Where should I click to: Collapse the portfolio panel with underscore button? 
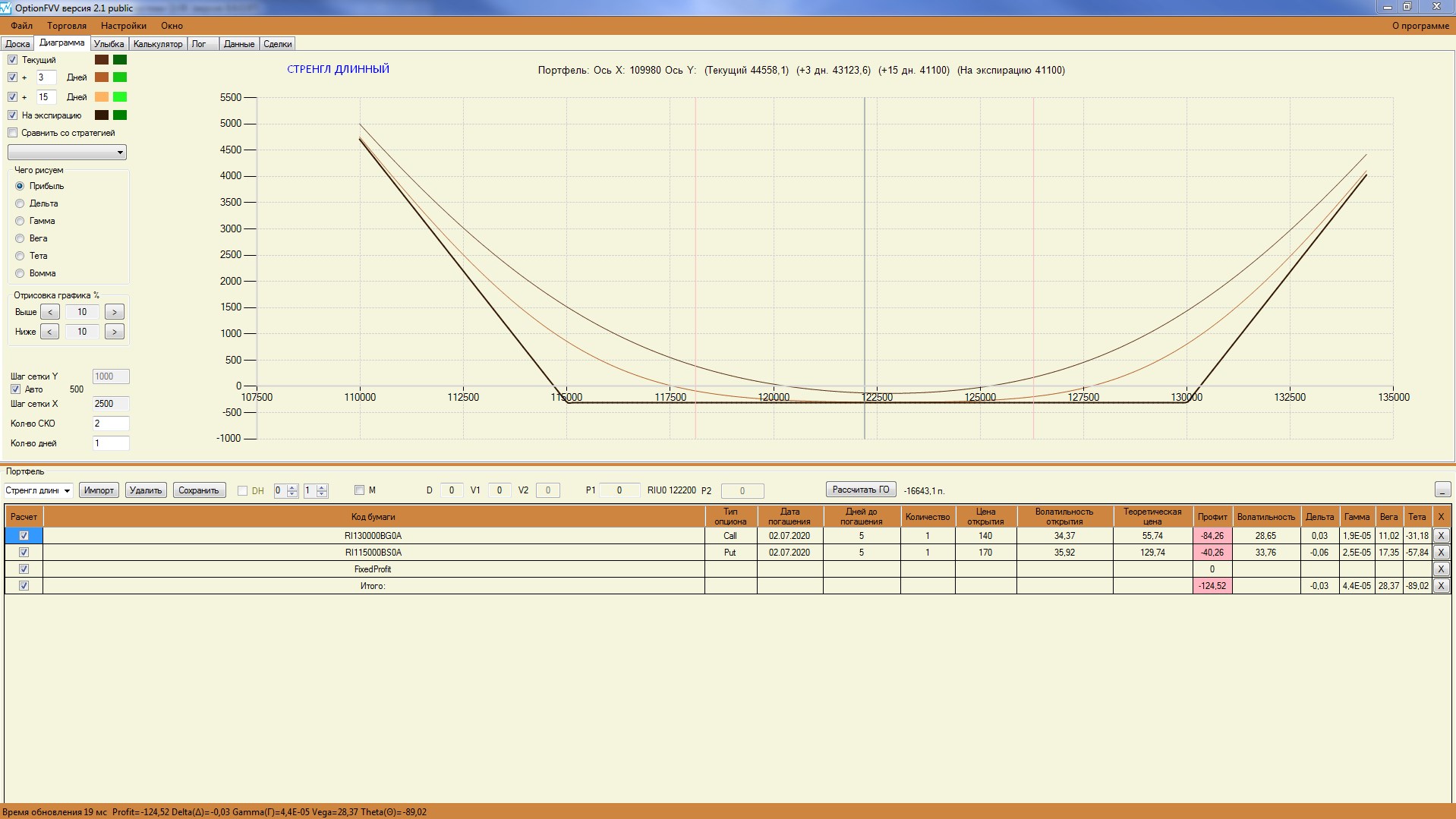[1442, 490]
